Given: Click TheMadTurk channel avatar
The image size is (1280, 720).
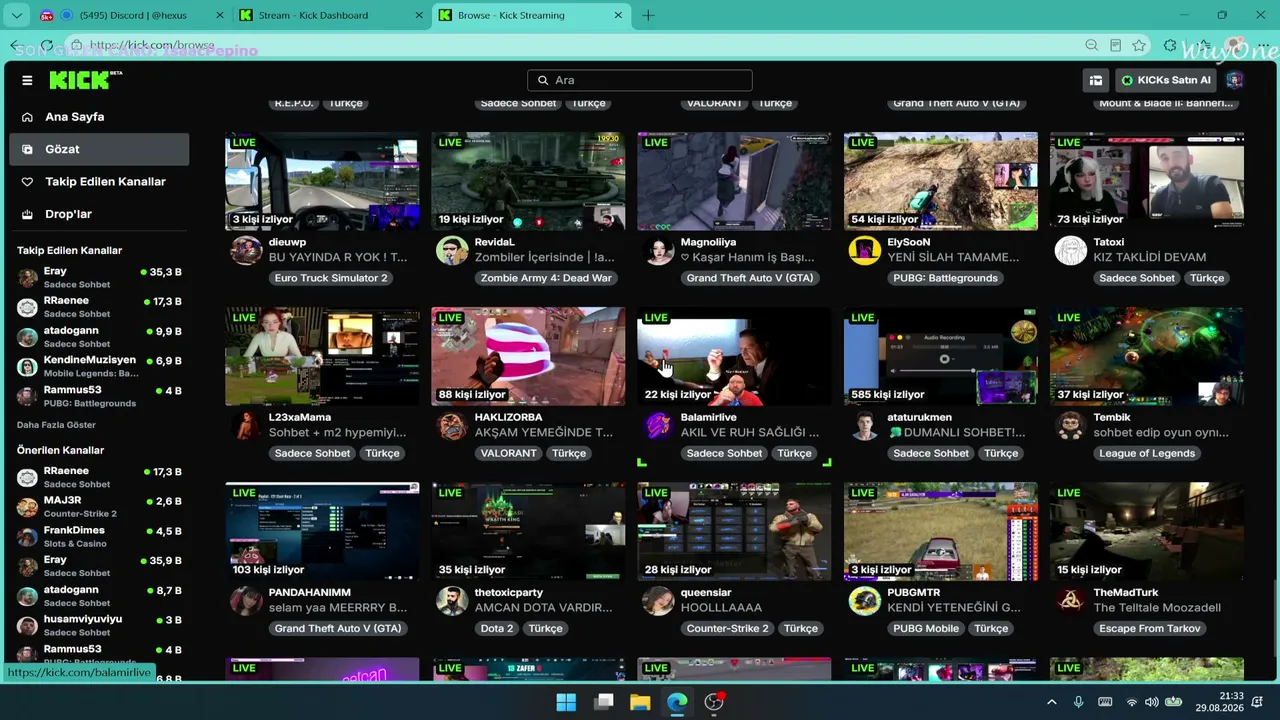Looking at the screenshot, I should (1071, 600).
